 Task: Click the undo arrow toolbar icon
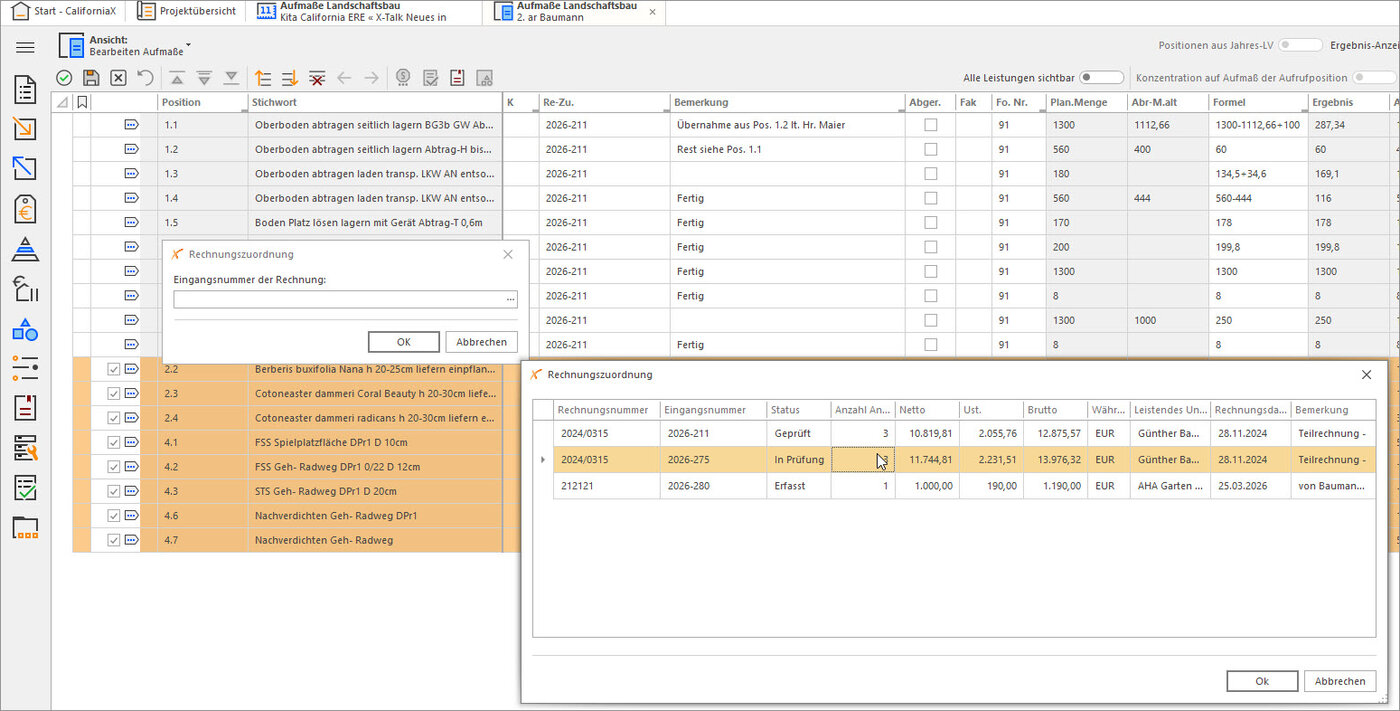tap(145, 78)
